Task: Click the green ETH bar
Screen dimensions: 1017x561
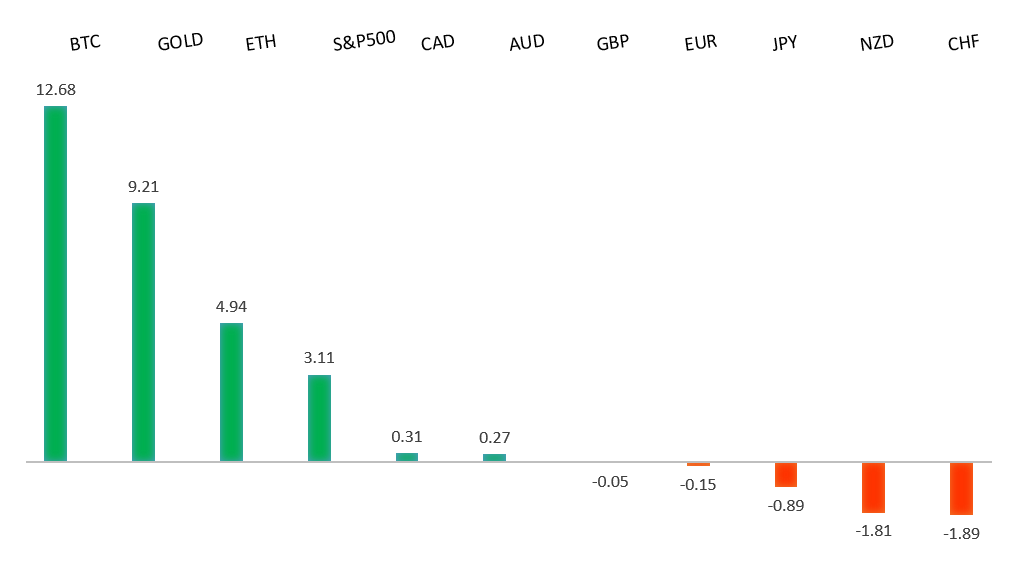Action: 231,392
